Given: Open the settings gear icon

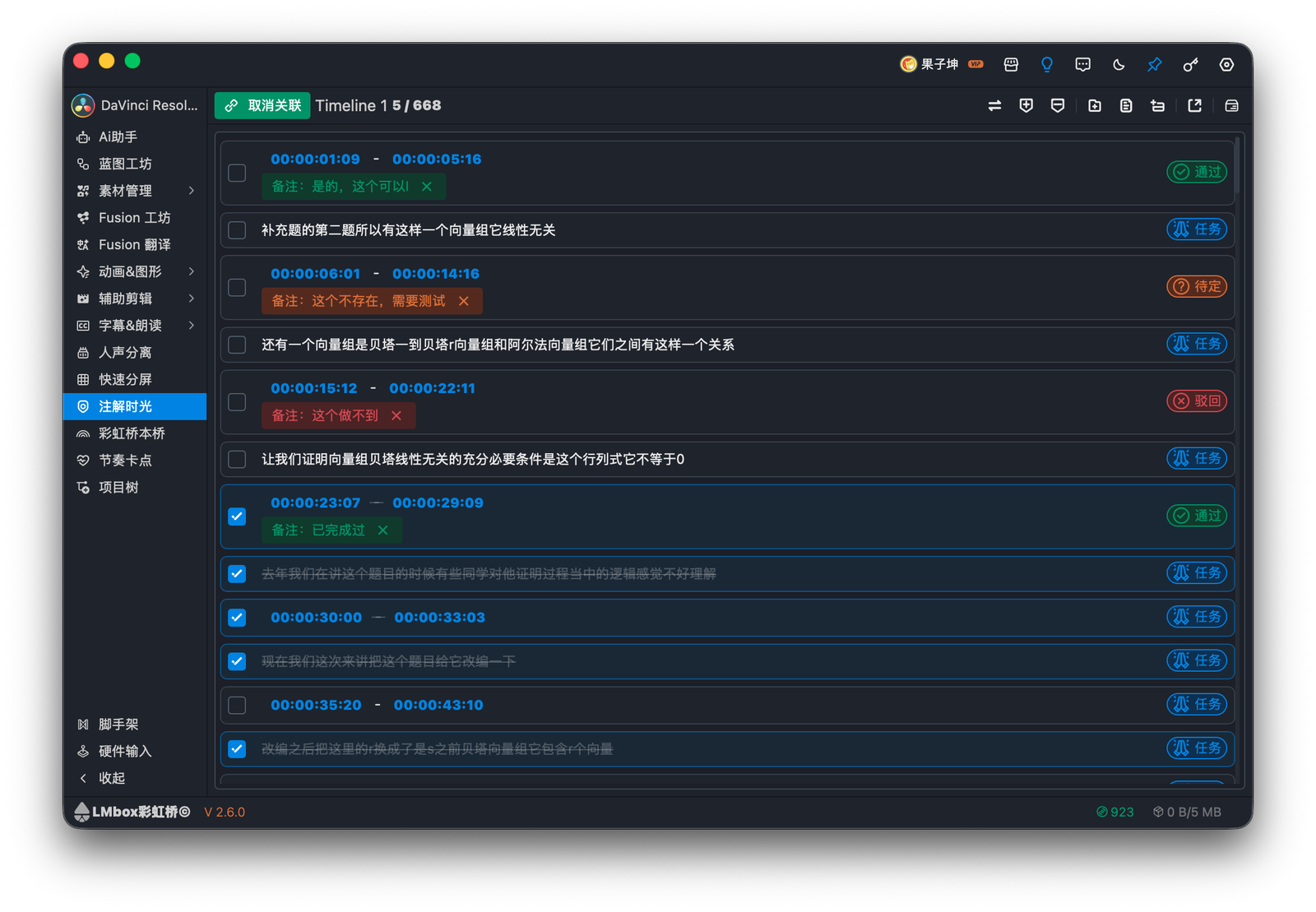Looking at the screenshot, I should (1226, 64).
